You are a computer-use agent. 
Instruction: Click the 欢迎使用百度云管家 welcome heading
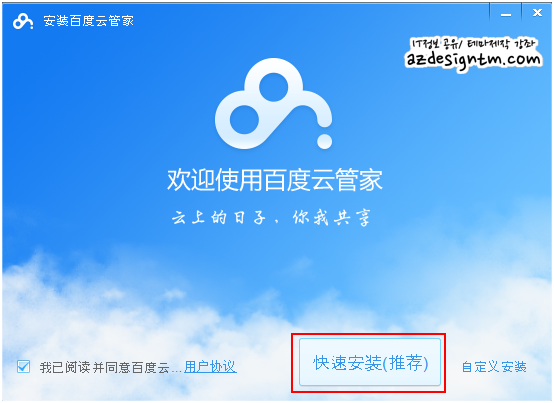[x=275, y=180]
